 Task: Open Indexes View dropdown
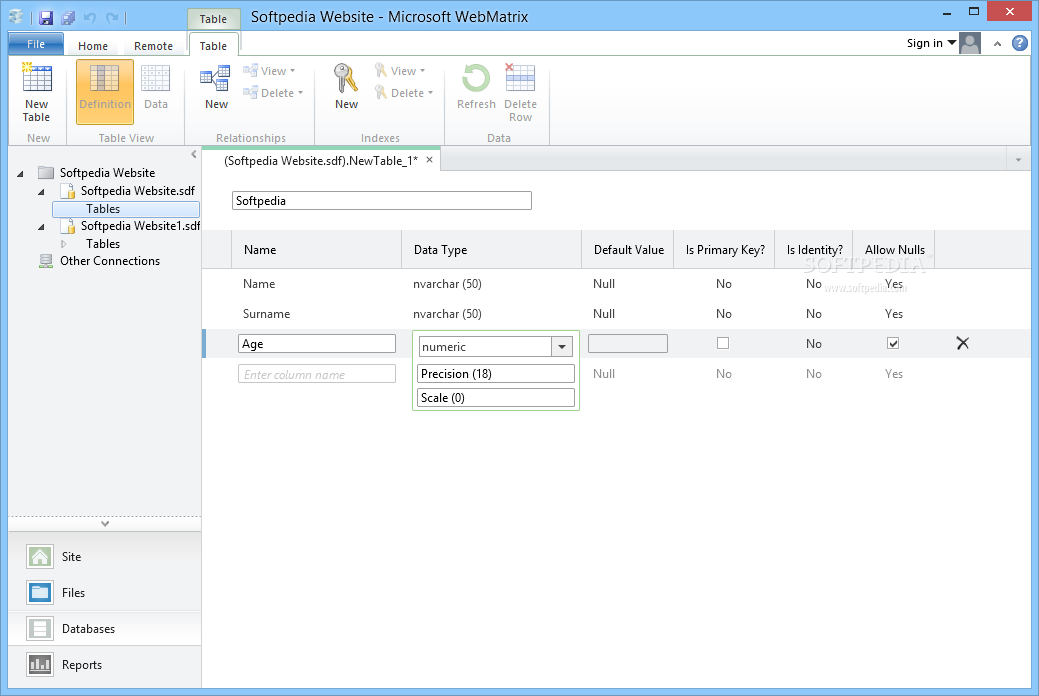(x=400, y=71)
